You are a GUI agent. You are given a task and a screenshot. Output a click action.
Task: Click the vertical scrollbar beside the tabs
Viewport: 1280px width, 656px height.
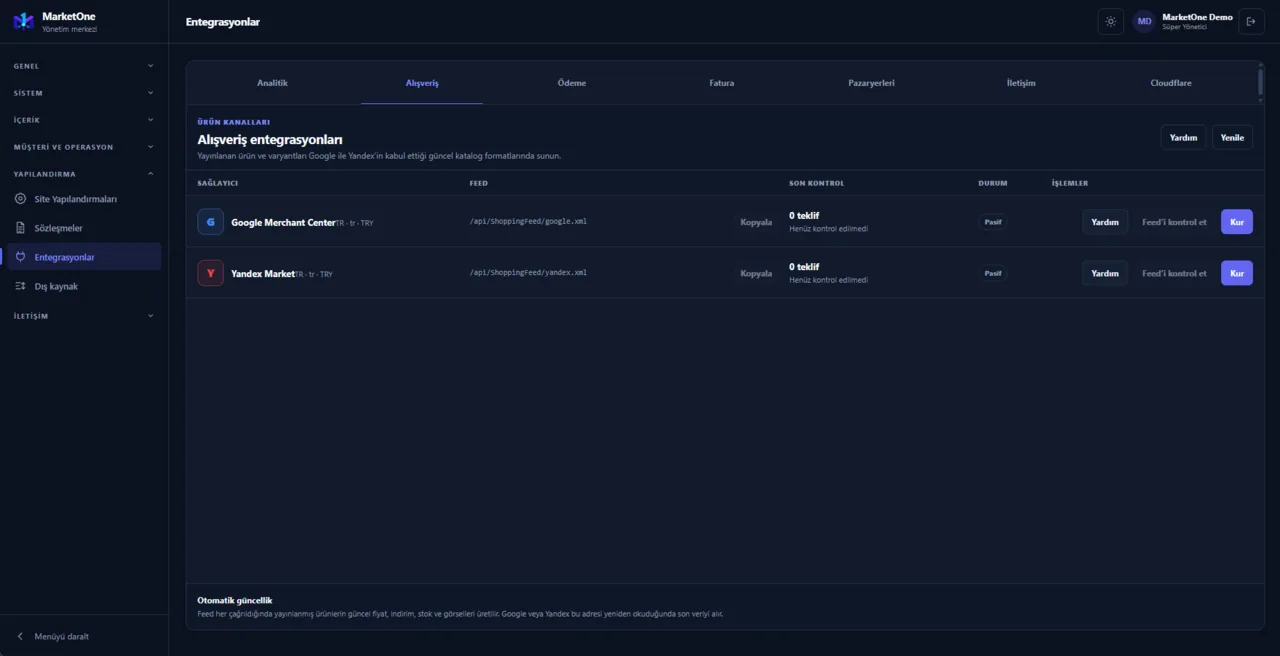1260,83
